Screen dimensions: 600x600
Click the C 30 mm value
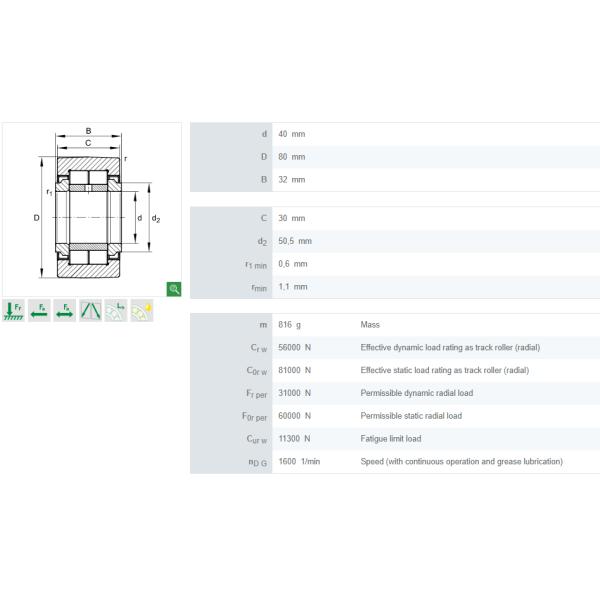coord(292,218)
